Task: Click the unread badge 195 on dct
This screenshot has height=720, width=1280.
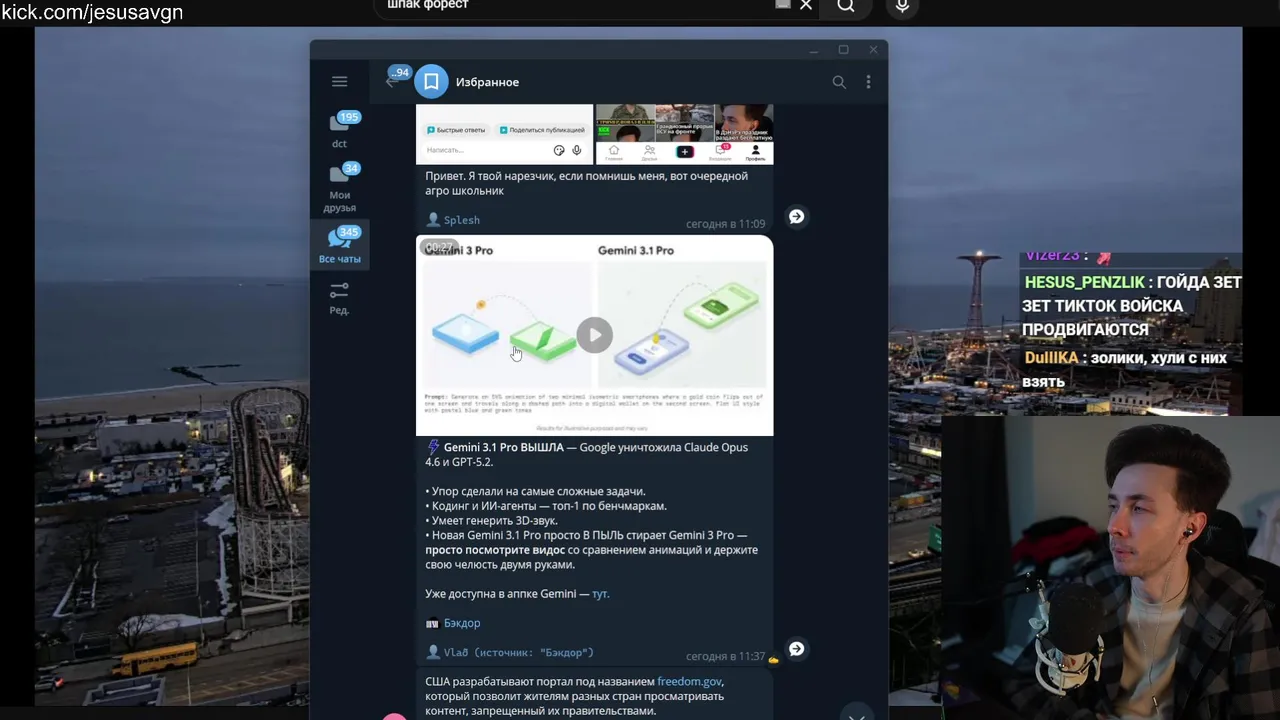Action: pos(348,117)
